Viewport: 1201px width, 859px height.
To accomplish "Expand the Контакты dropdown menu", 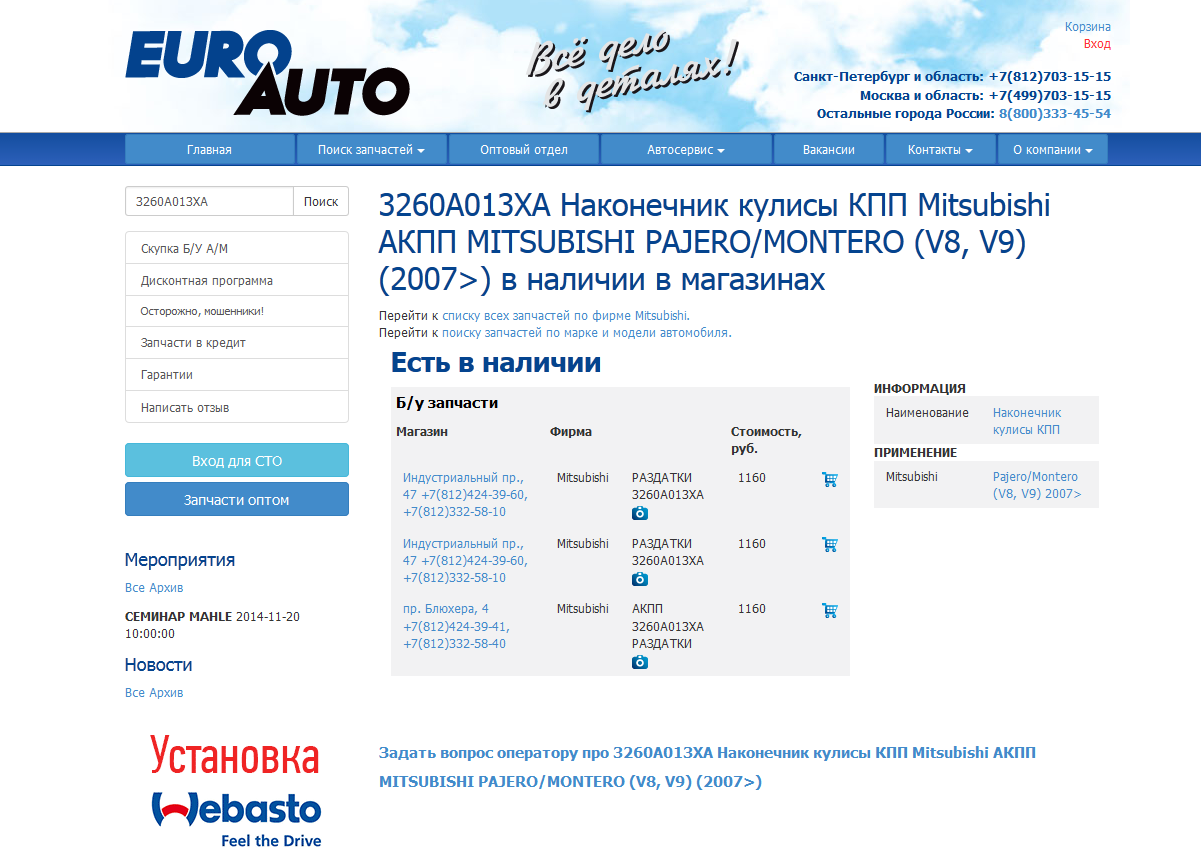I will coord(941,150).
